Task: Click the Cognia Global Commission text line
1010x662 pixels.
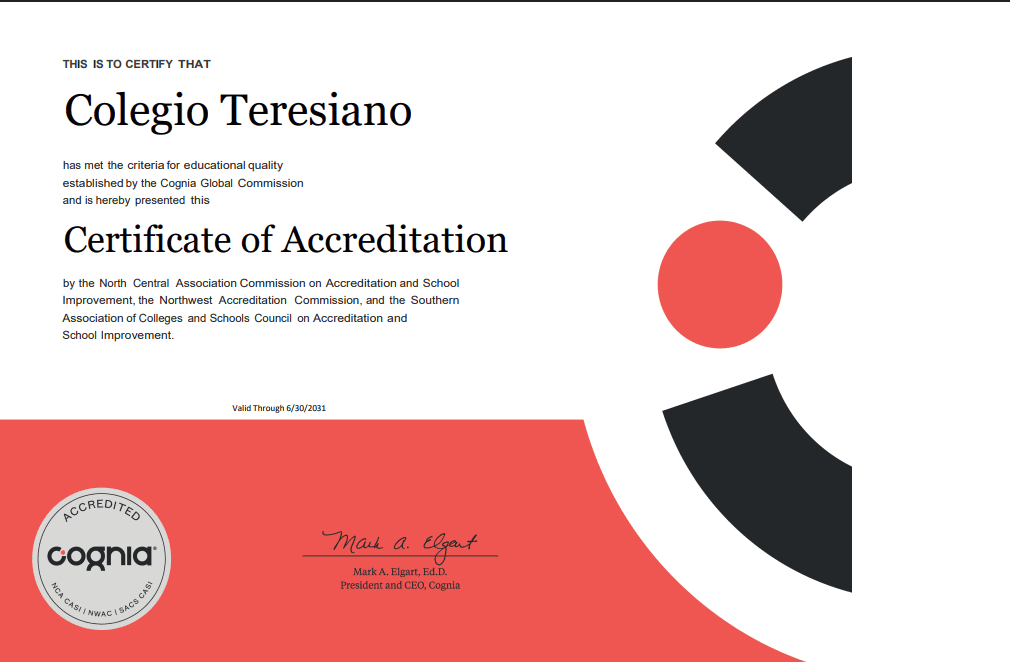Action: 183,183
